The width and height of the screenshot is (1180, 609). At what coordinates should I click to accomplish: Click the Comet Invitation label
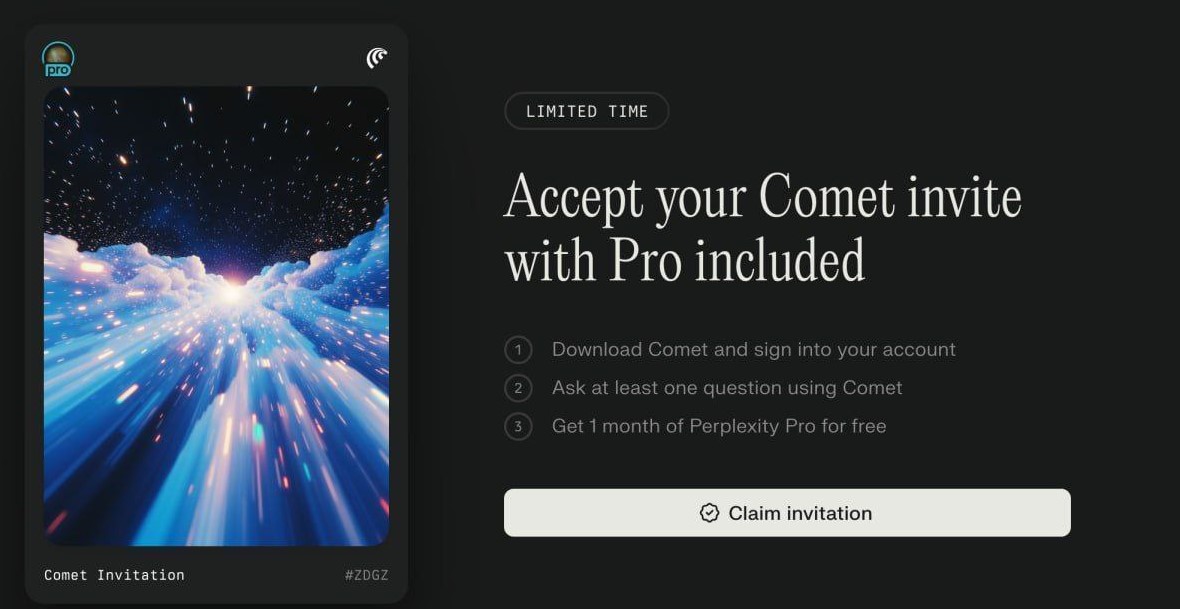114,575
